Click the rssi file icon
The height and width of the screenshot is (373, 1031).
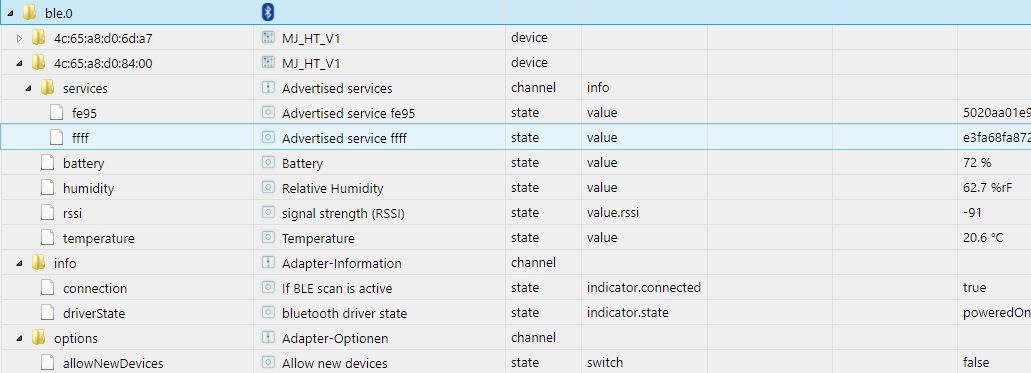point(47,212)
